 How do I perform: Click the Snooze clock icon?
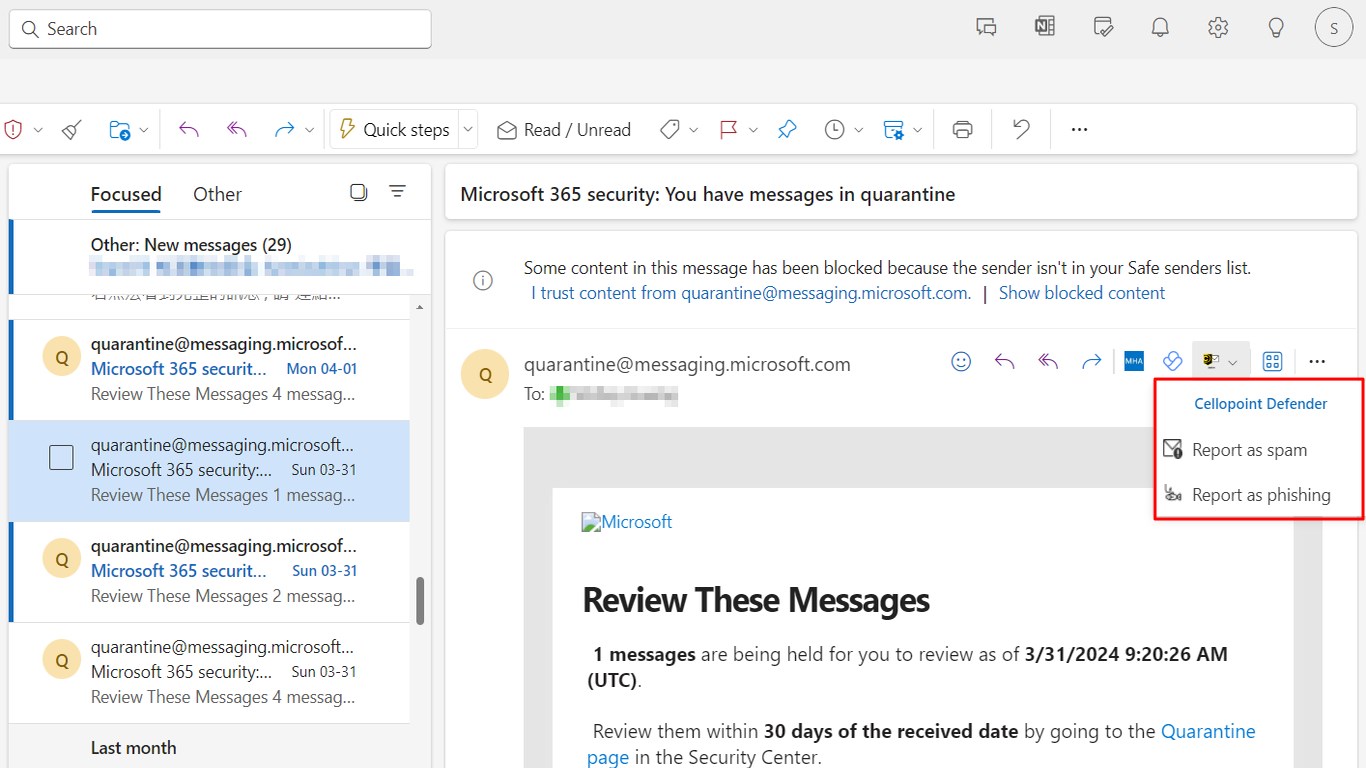(835, 130)
